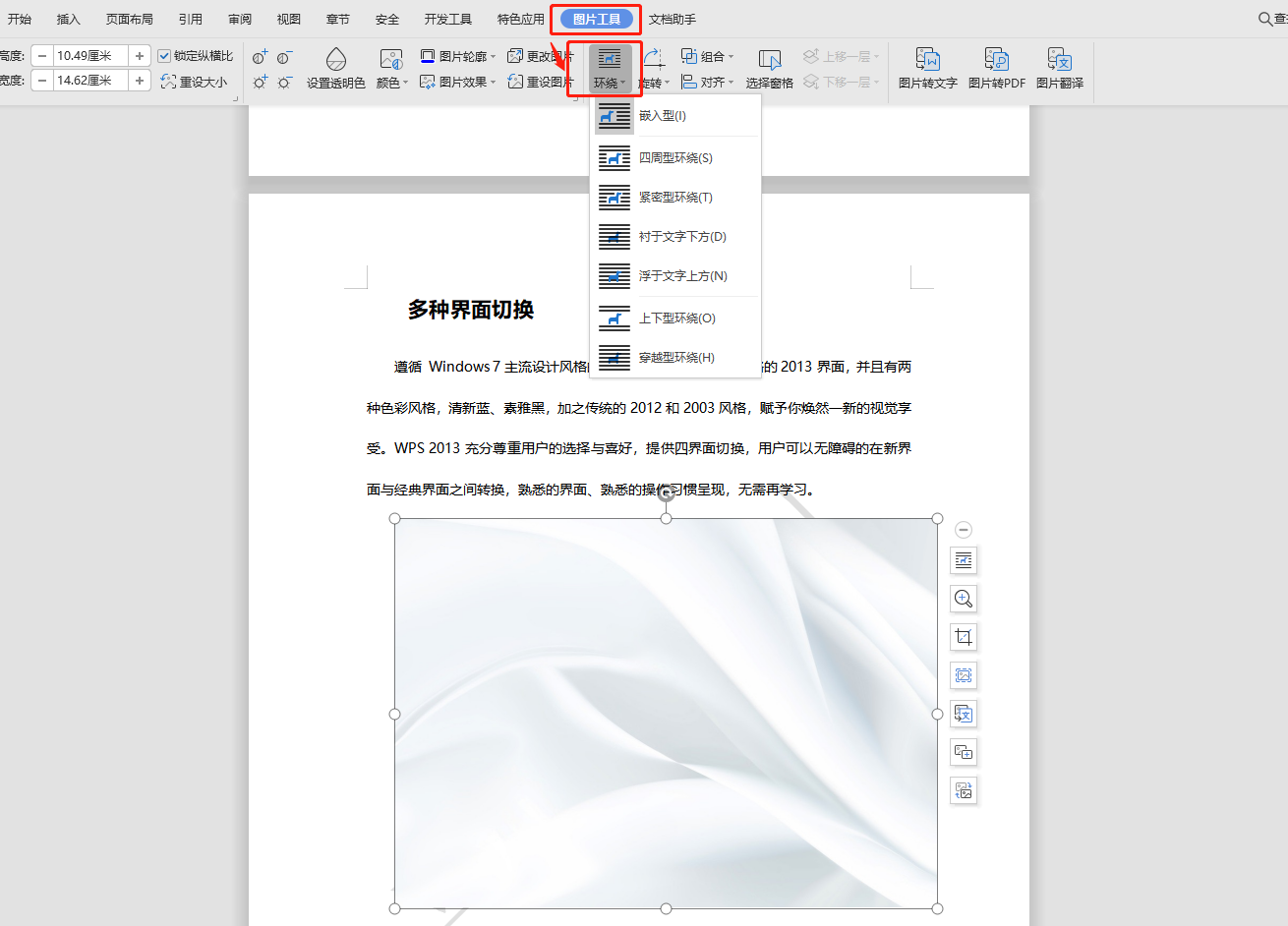Switch to the Review (审阅) tab
Viewport: 1288px width, 926px height.
click(x=240, y=19)
